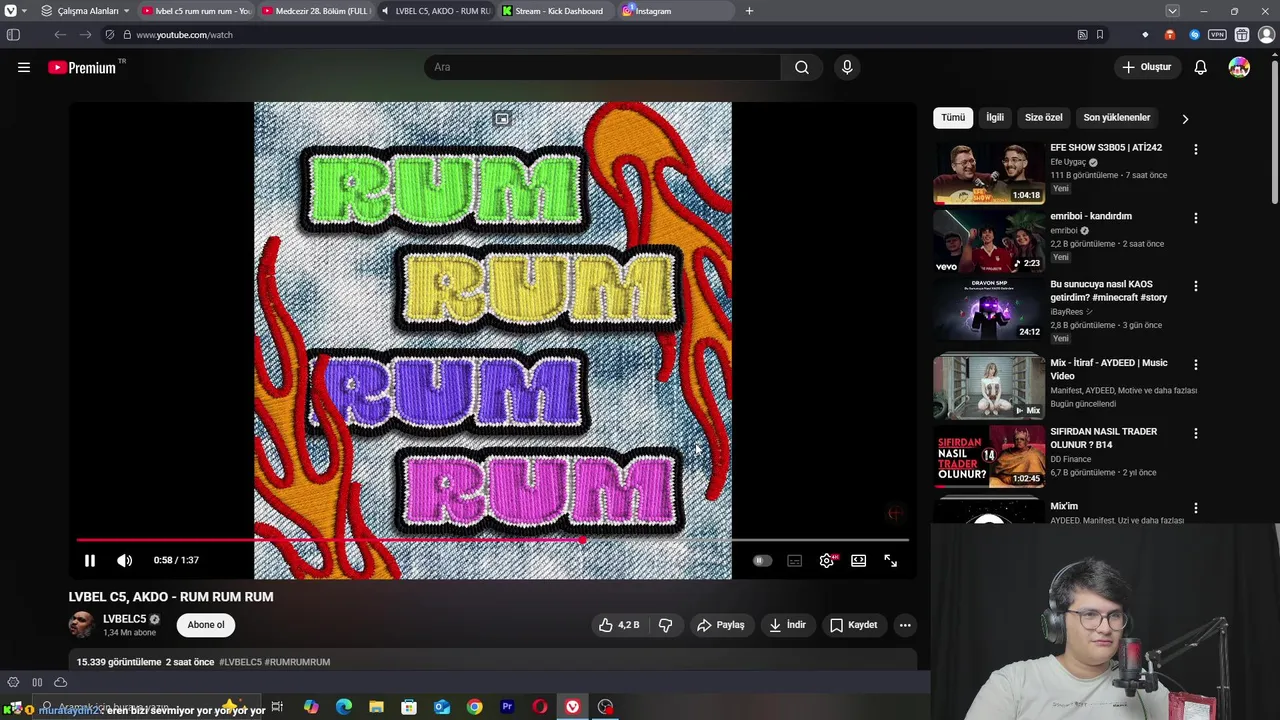Save the video with Kaydet
1280x720 pixels.
[x=853, y=625]
